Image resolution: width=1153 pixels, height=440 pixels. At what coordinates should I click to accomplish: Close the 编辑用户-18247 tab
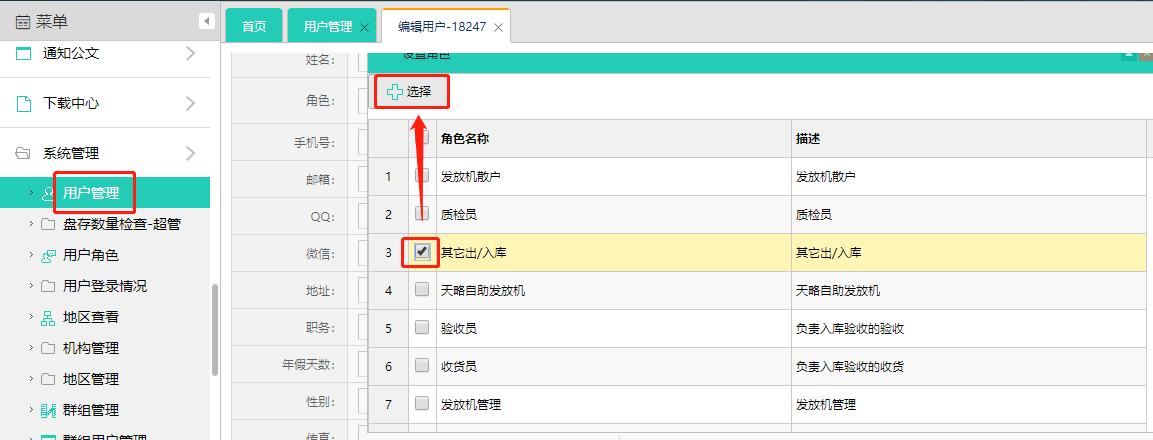(498, 28)
